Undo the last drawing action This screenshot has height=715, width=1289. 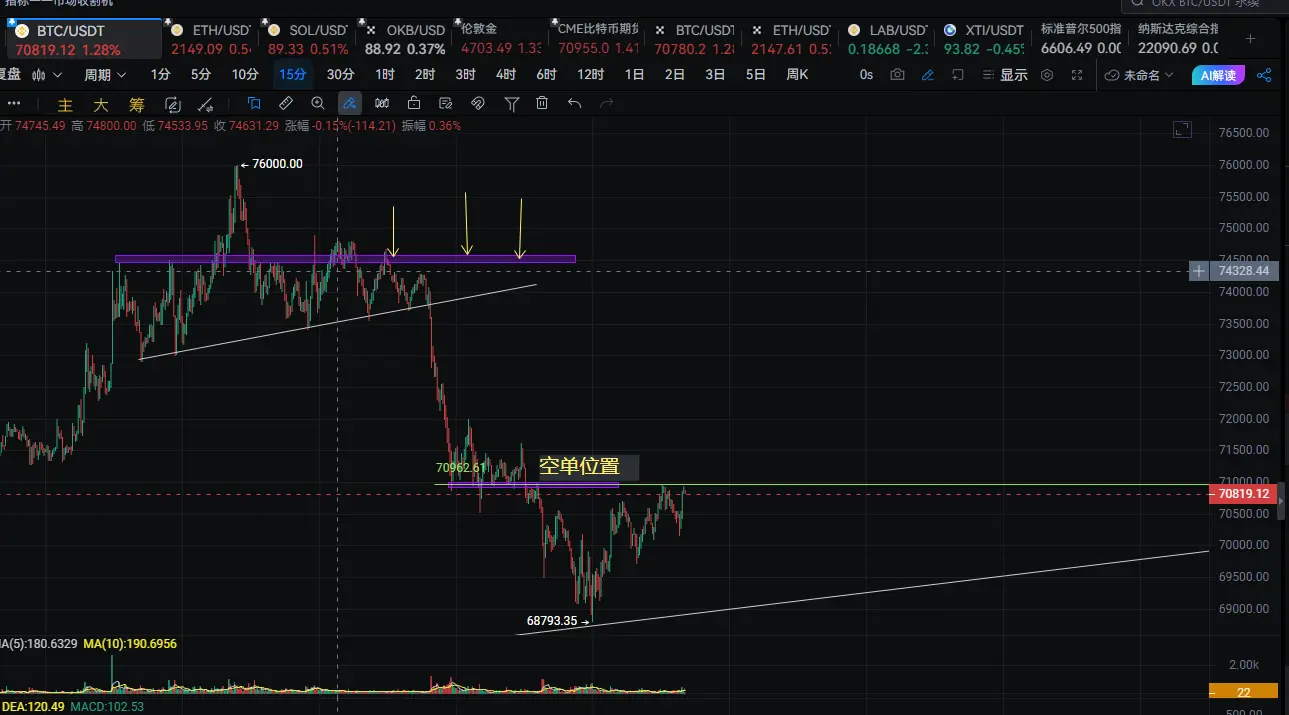(574, 103)
